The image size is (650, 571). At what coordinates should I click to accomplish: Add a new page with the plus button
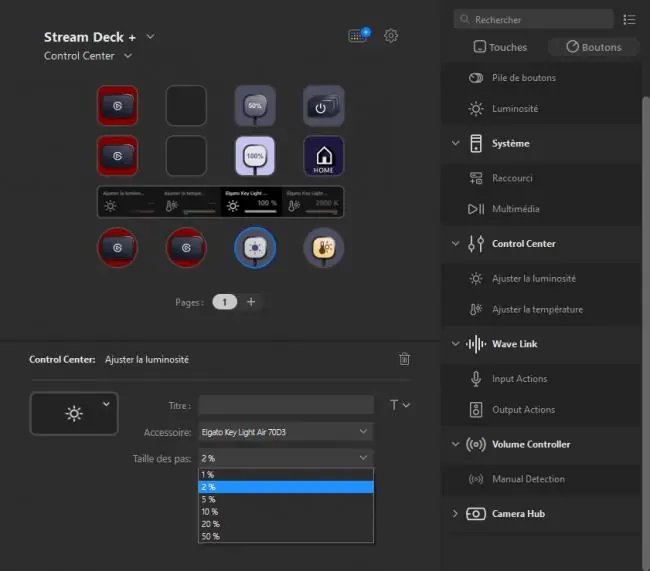pos(251,302)
